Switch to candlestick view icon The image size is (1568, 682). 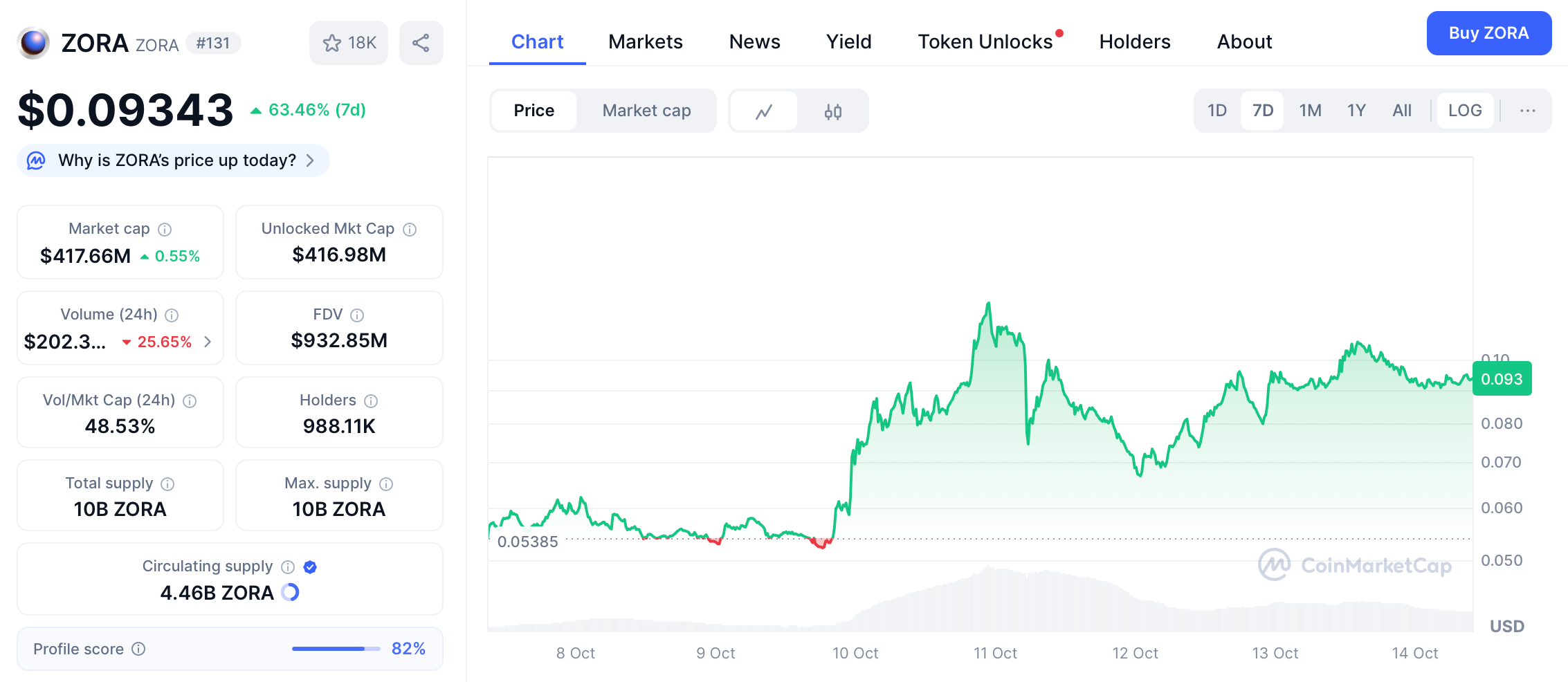pyautogui.click(x=832, y=111)
